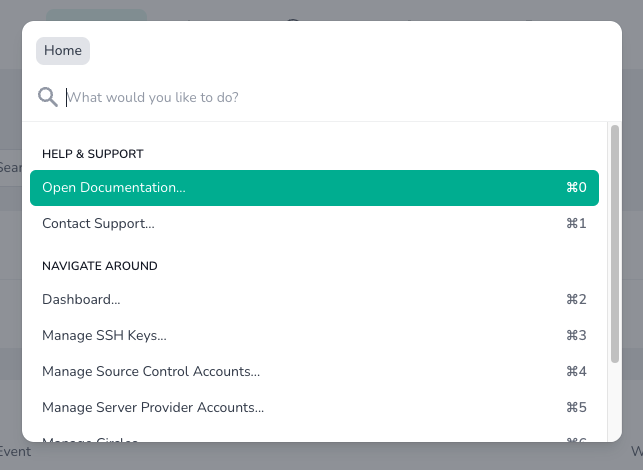Image resolution: width=643 pixels, height=470 pixels.
Task: Click the ⌘0 shortcut badge
Action: pos(576,188)
